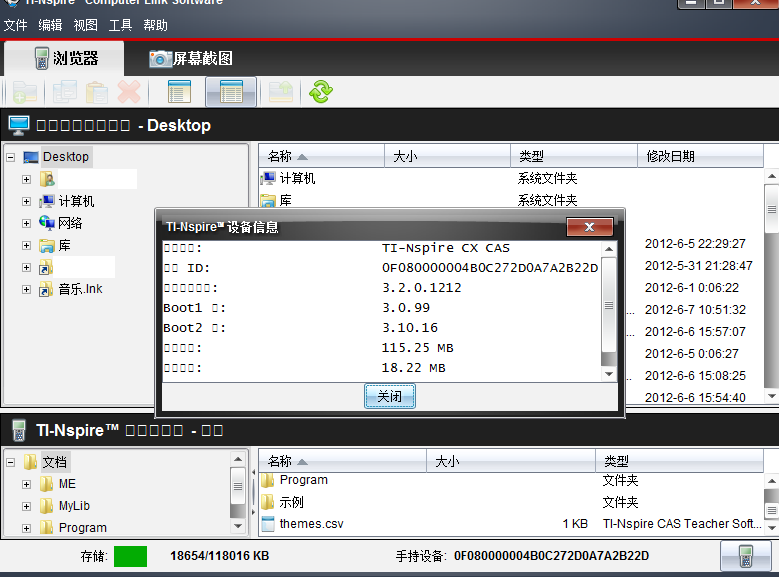Select Desktop in the computer tree
This screenshot has height=577, width=779.
pos(66,157)
